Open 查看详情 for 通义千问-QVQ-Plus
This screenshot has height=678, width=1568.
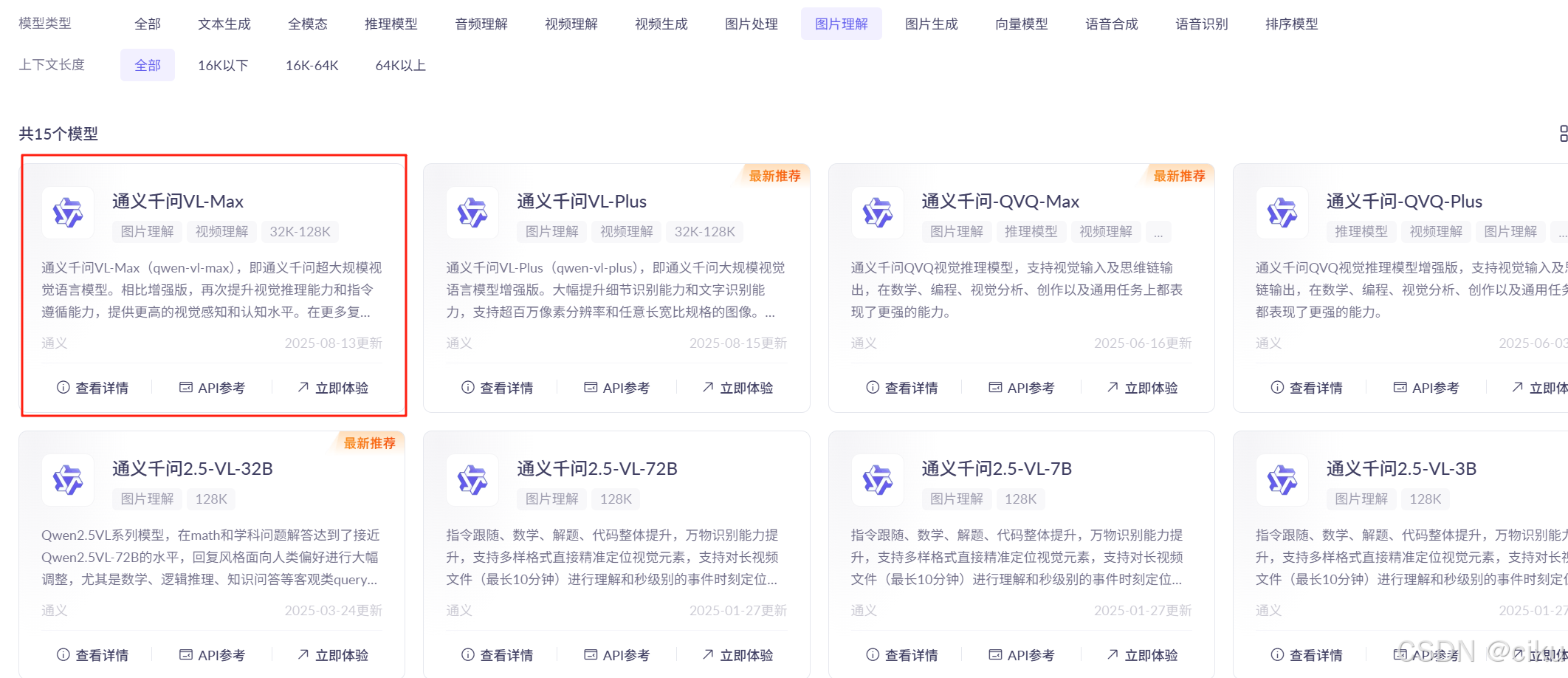pos(1307,388)
